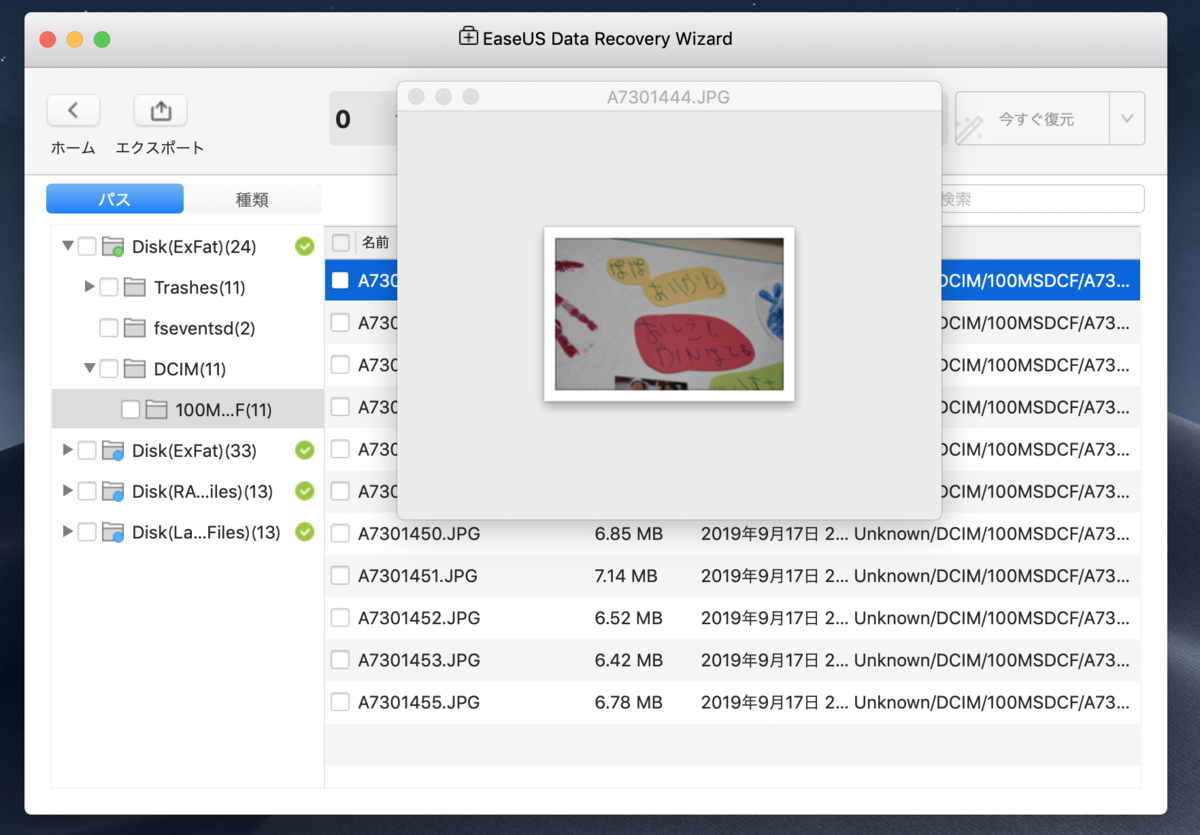The image size is (1200, 835).
Task: Go back using the Home arrow button
Action: 73,111
